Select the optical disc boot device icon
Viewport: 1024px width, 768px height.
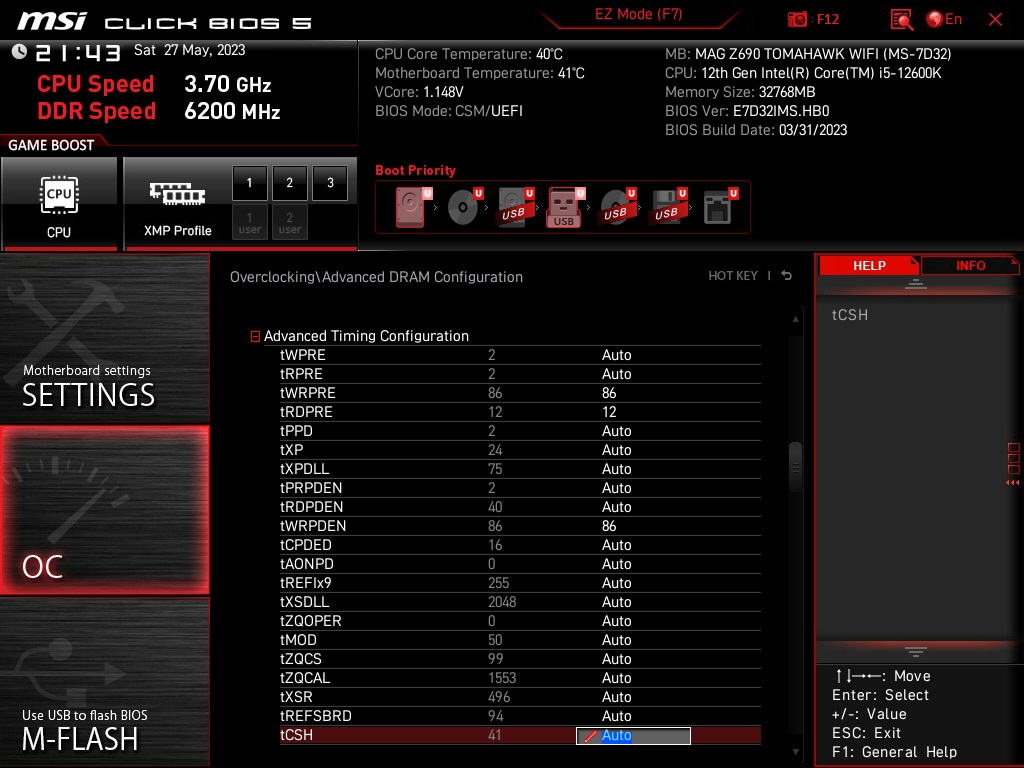464,206
